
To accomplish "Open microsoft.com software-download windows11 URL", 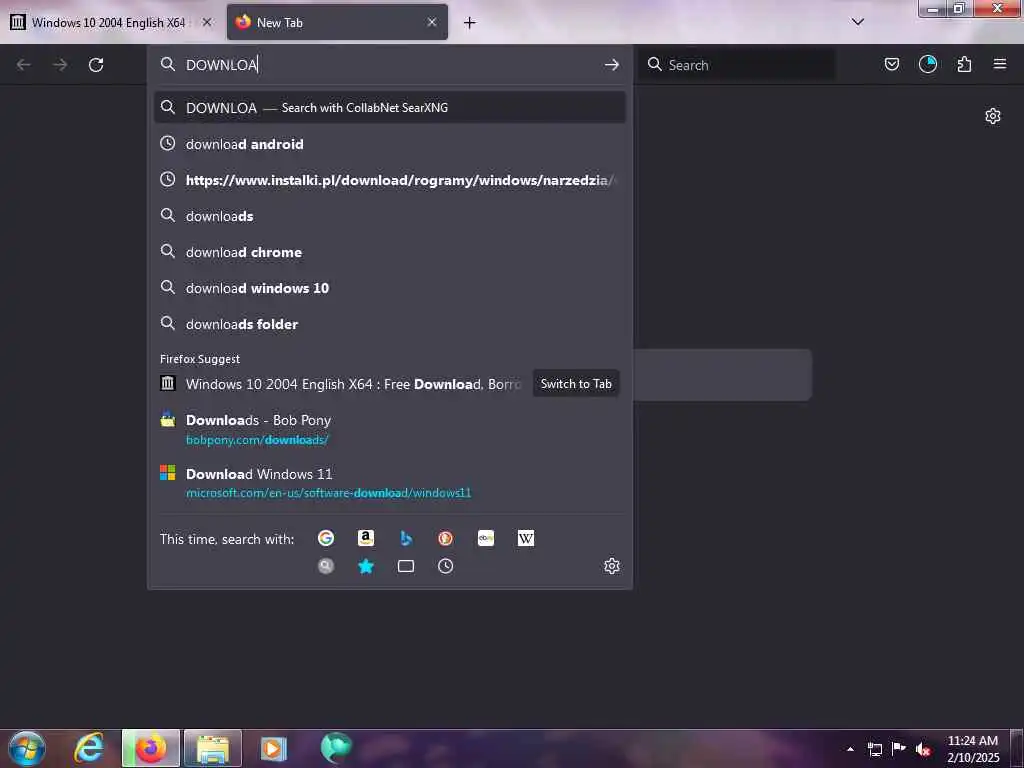I will 328,493.
